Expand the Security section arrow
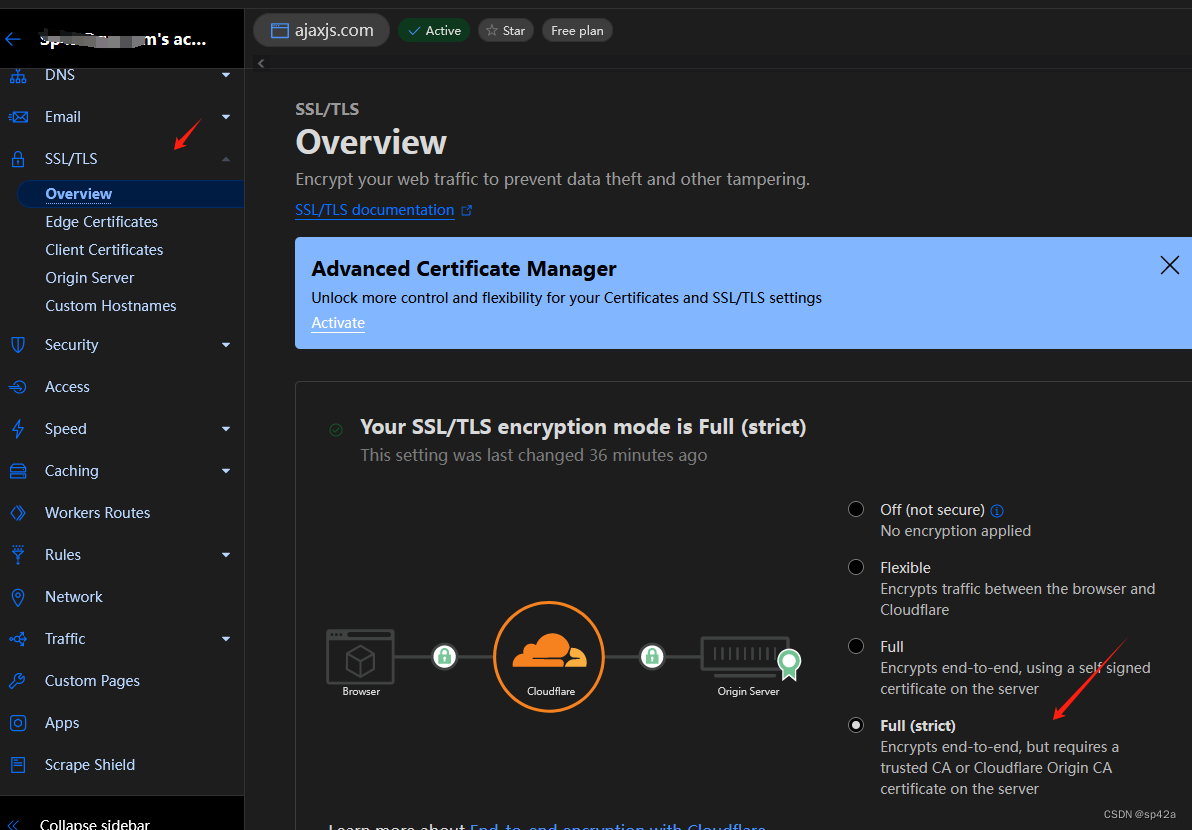Screen dimensions: 1192x830 [x=226, y=345]
